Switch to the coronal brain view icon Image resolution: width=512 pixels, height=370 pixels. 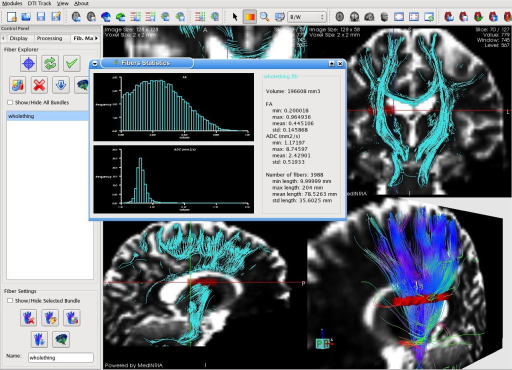point(354,16)
